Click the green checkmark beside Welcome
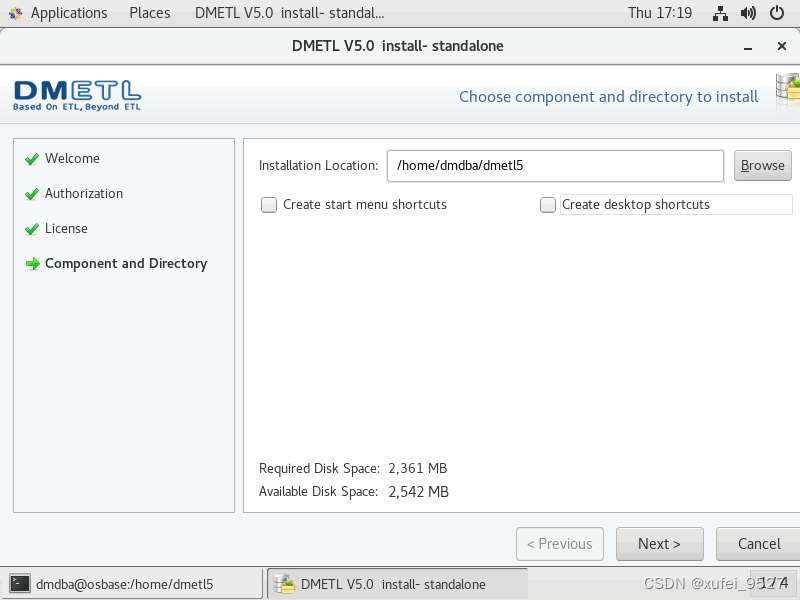This screenshot has height=600, width=800. [x=32, y=158]
